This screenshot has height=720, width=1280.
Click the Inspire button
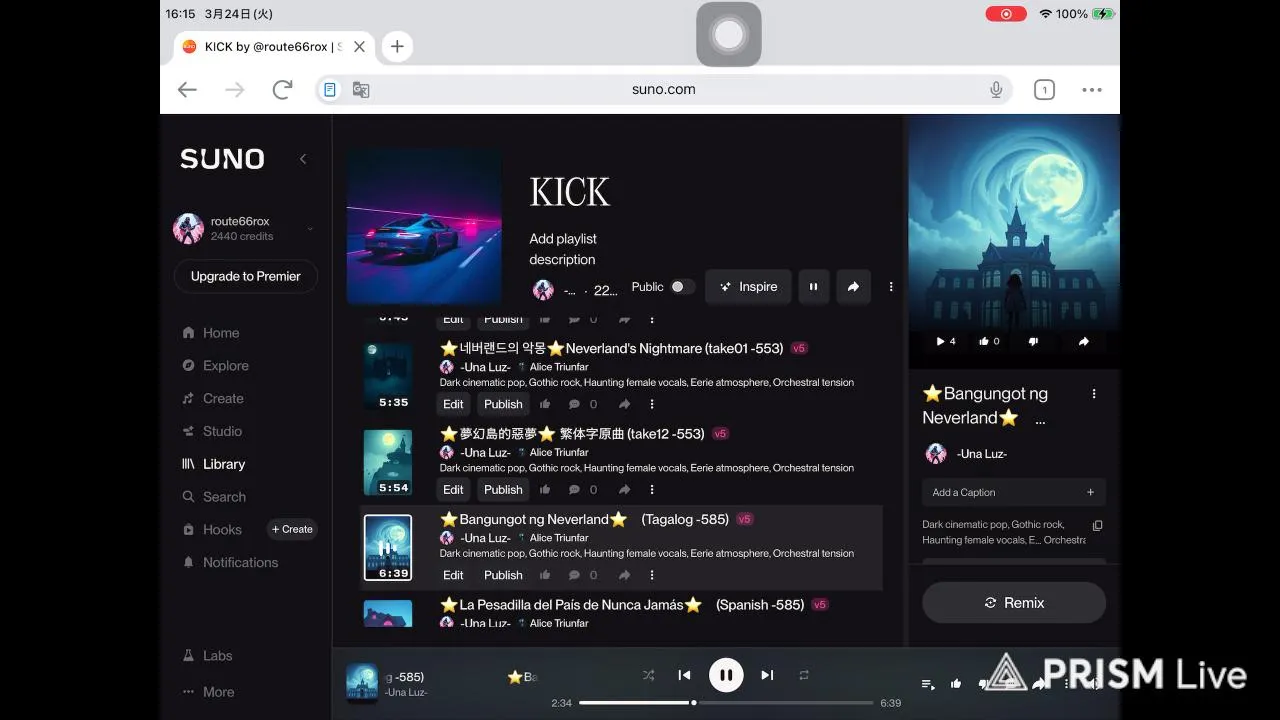pyautogui.click(x=748, y=287)
